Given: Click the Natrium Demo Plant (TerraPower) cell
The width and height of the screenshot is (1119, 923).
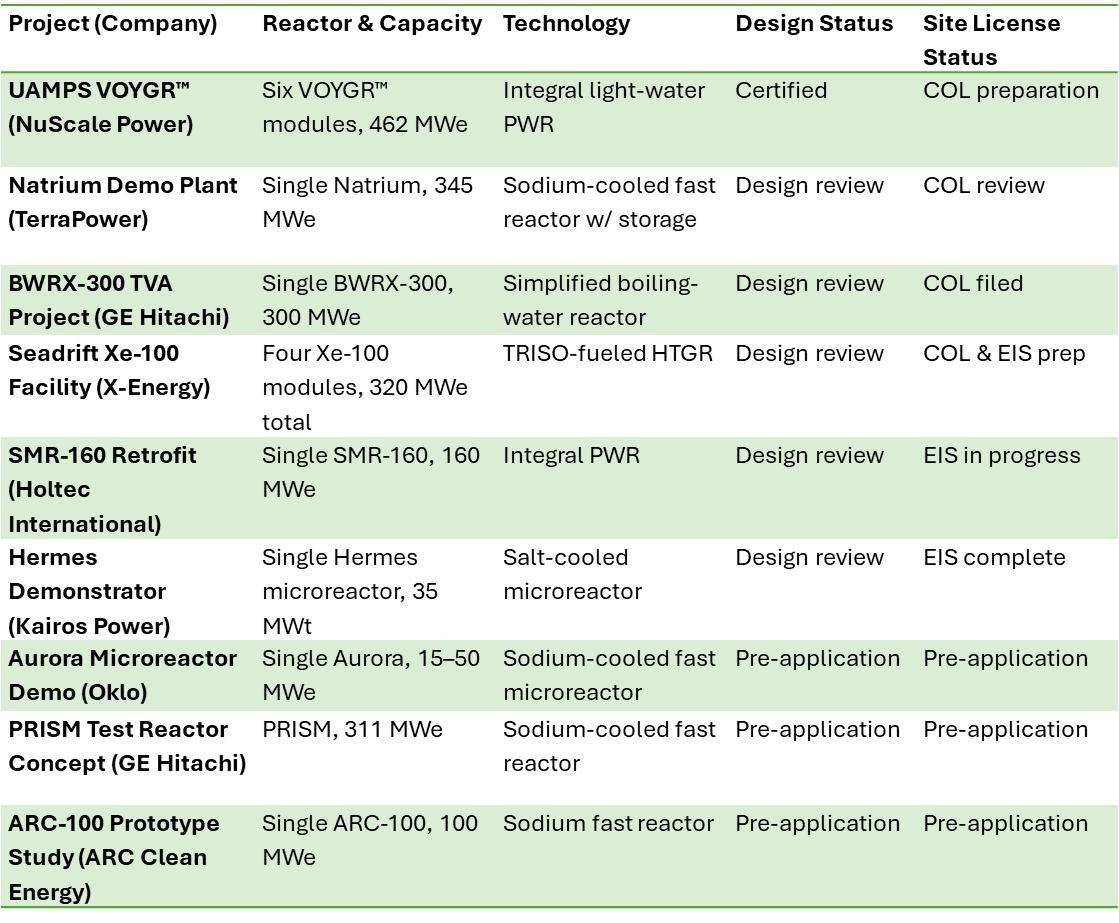Looking at the screenshot, I should pos(123,202).
